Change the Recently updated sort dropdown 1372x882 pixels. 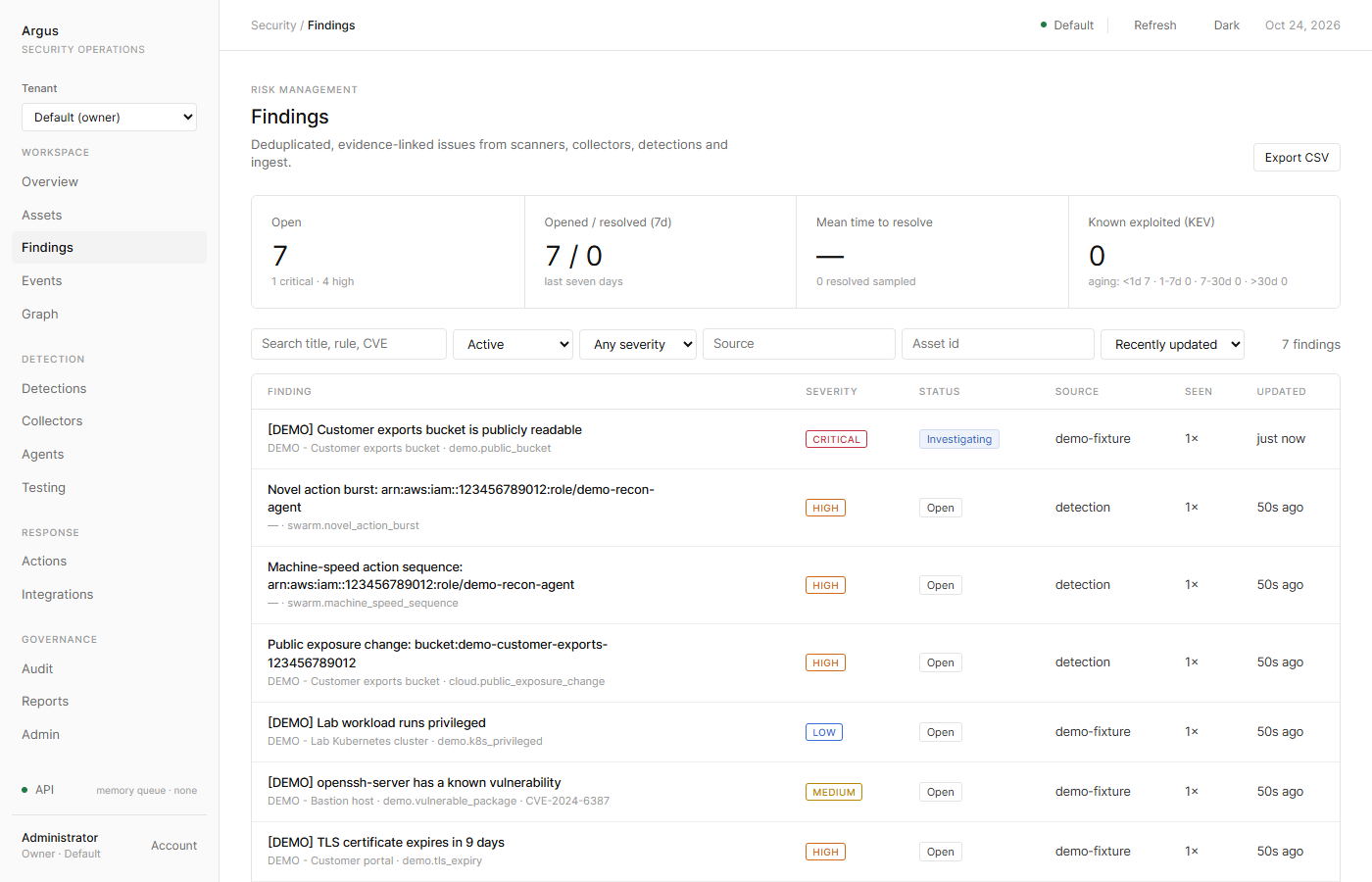pyautogui.click(x=1172, y=344)
